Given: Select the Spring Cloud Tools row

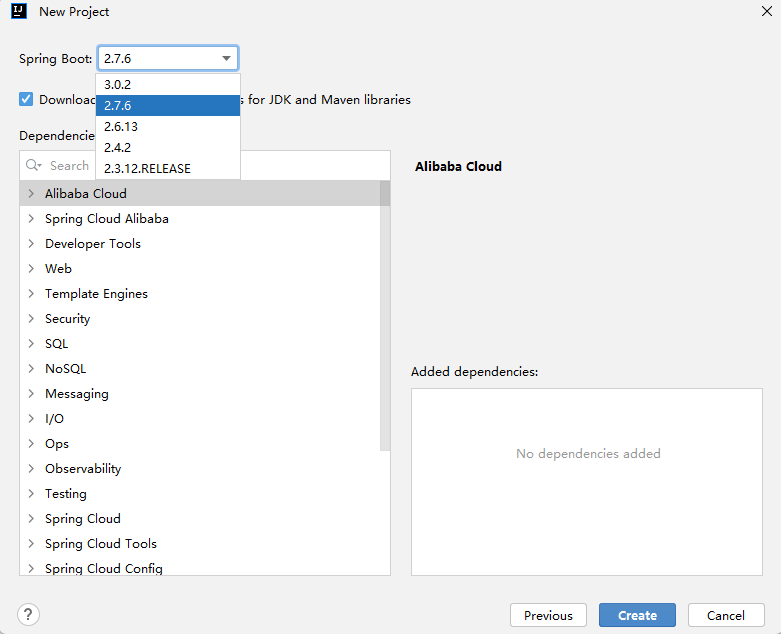Looking at the screenshot, I should pyautogui.click(x=200, y=543).
